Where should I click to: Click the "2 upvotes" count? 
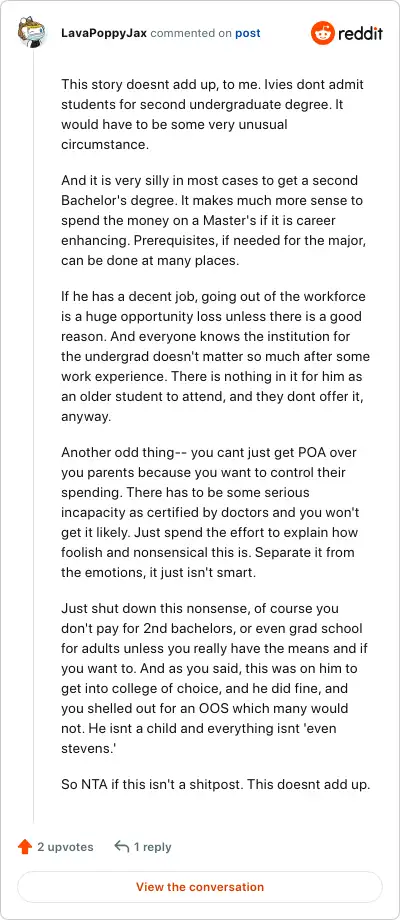click(65, 847)
